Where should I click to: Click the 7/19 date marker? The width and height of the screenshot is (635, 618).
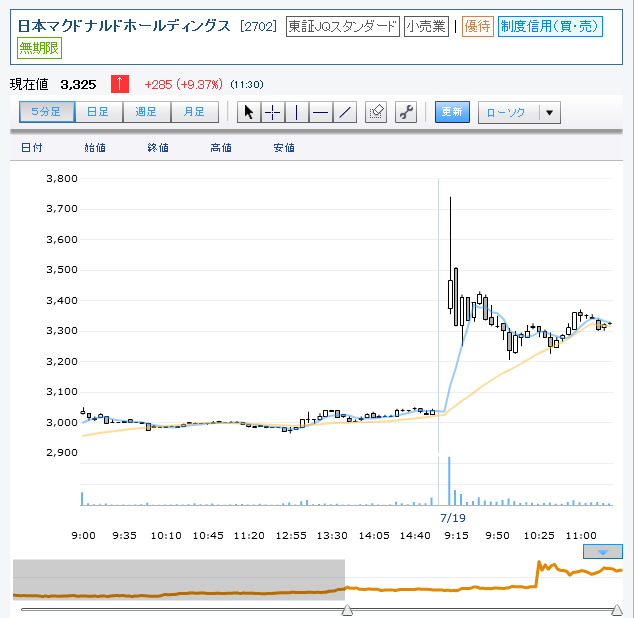453,518
